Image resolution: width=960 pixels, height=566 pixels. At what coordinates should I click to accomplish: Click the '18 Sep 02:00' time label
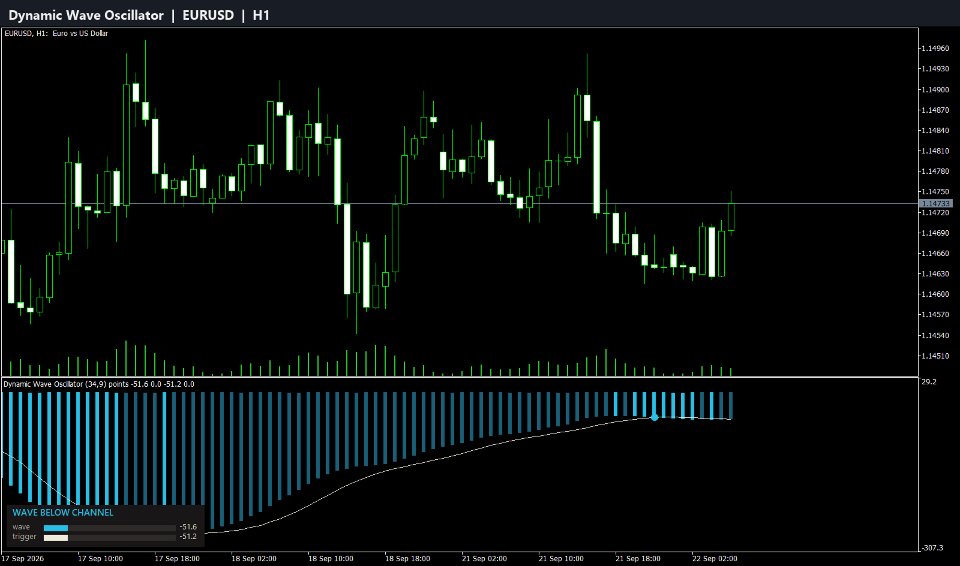pos(254,559)
